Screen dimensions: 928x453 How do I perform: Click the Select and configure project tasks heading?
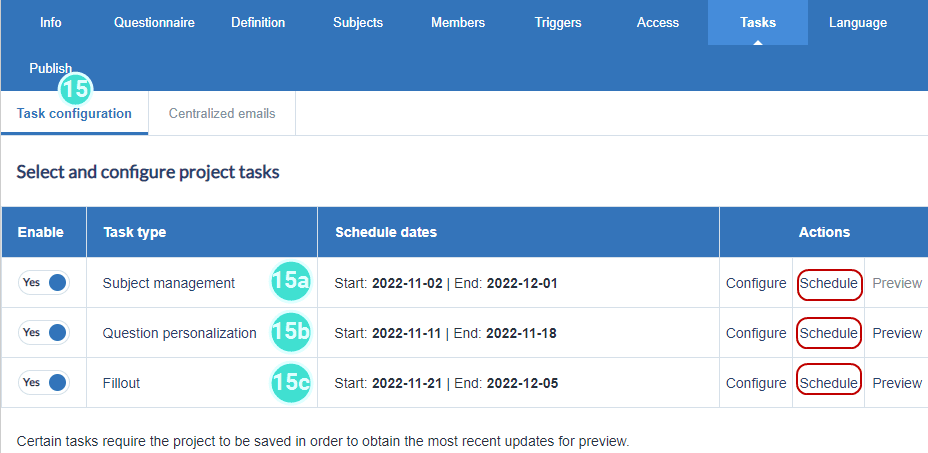(148, 172)
